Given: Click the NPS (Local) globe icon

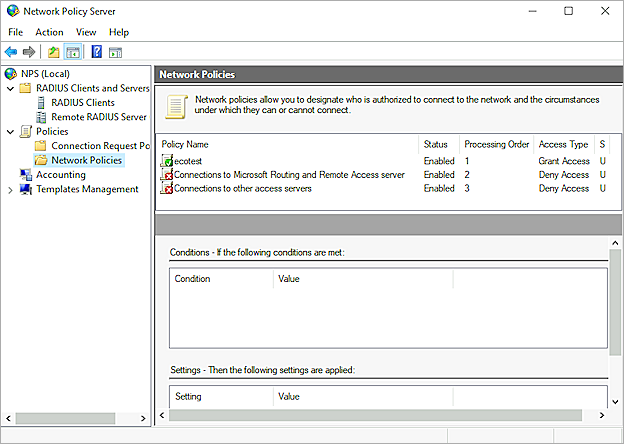Looking at the screenshot, I should pyautogui.click(x=10, y=74).
